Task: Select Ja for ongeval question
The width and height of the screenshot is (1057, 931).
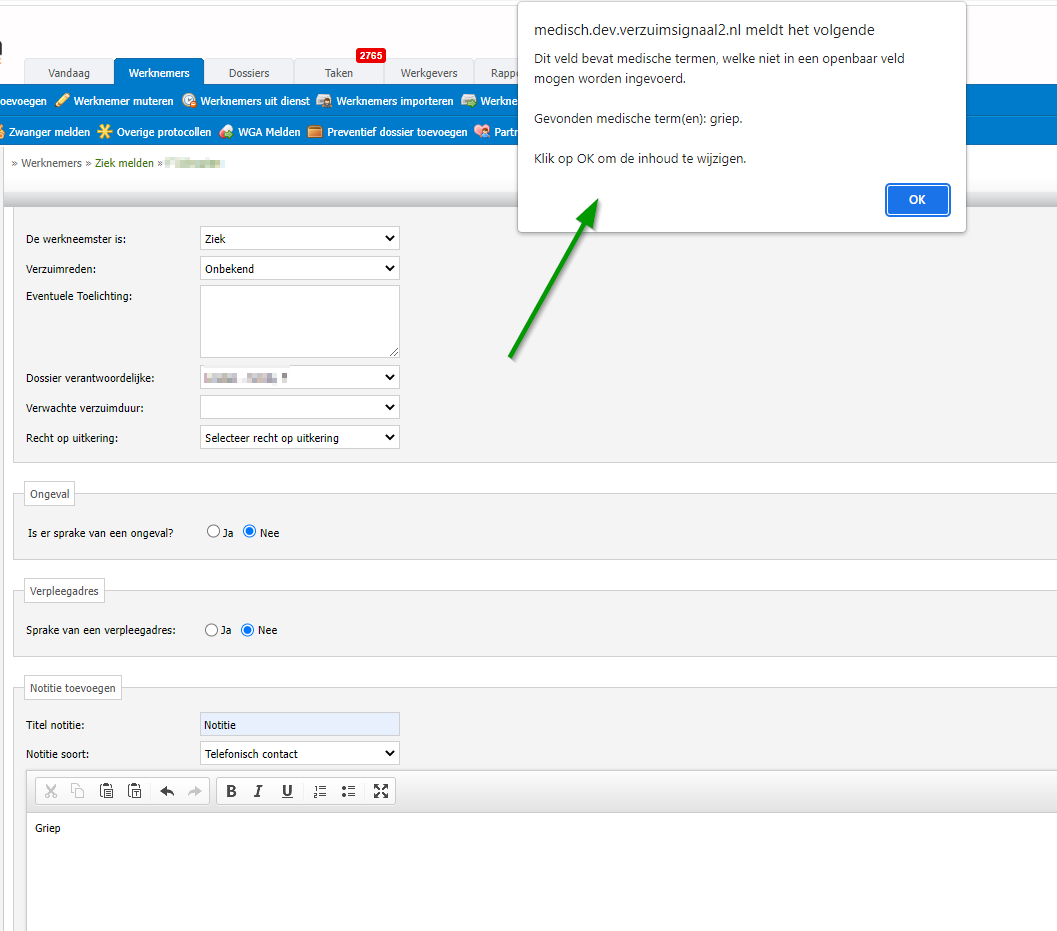Action: 213,532
